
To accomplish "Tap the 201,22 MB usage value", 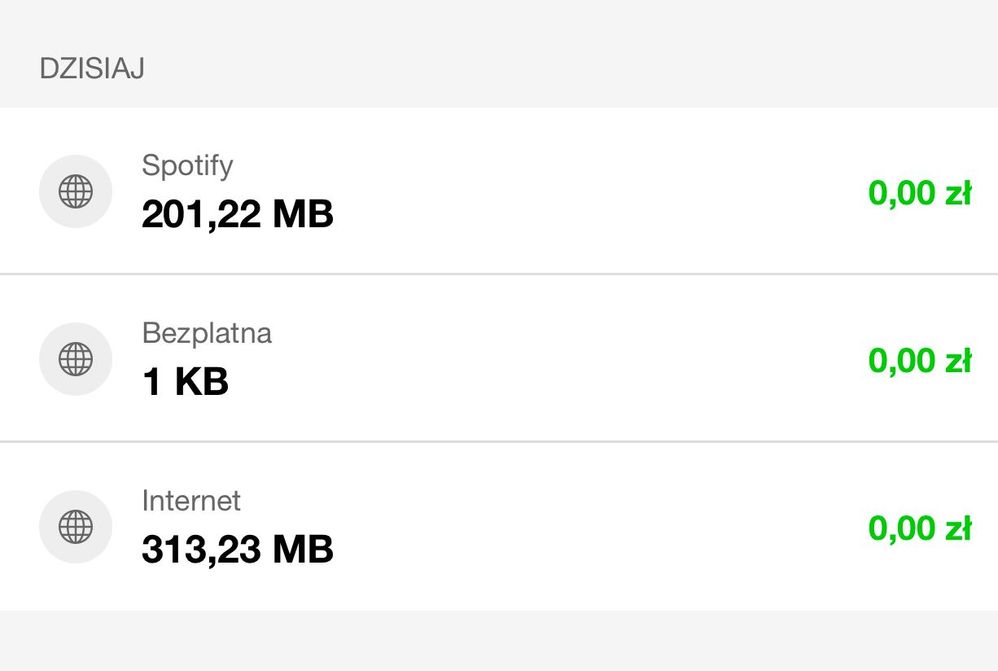I will coord(237,214).
